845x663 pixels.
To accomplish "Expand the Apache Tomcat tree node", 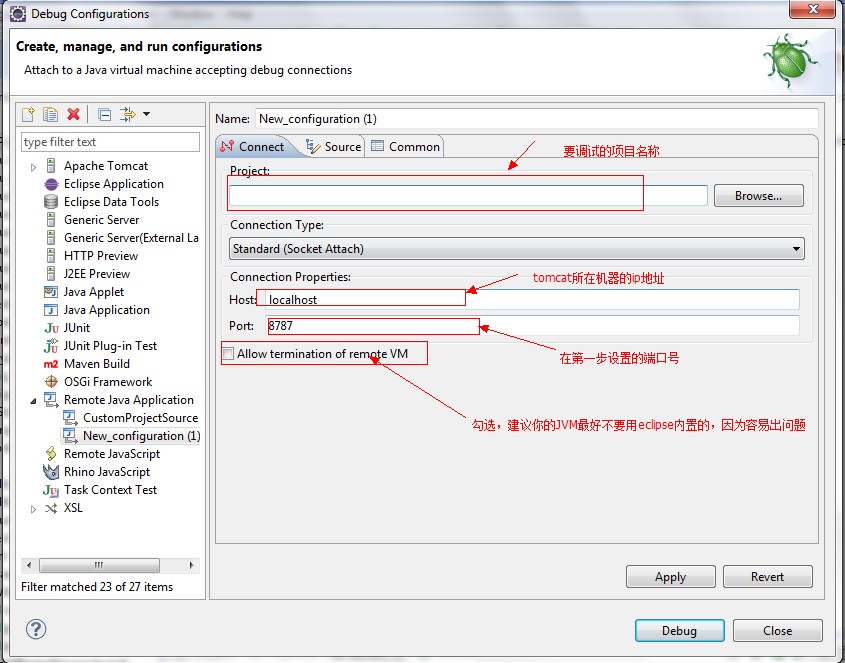I will click(34, 167).
